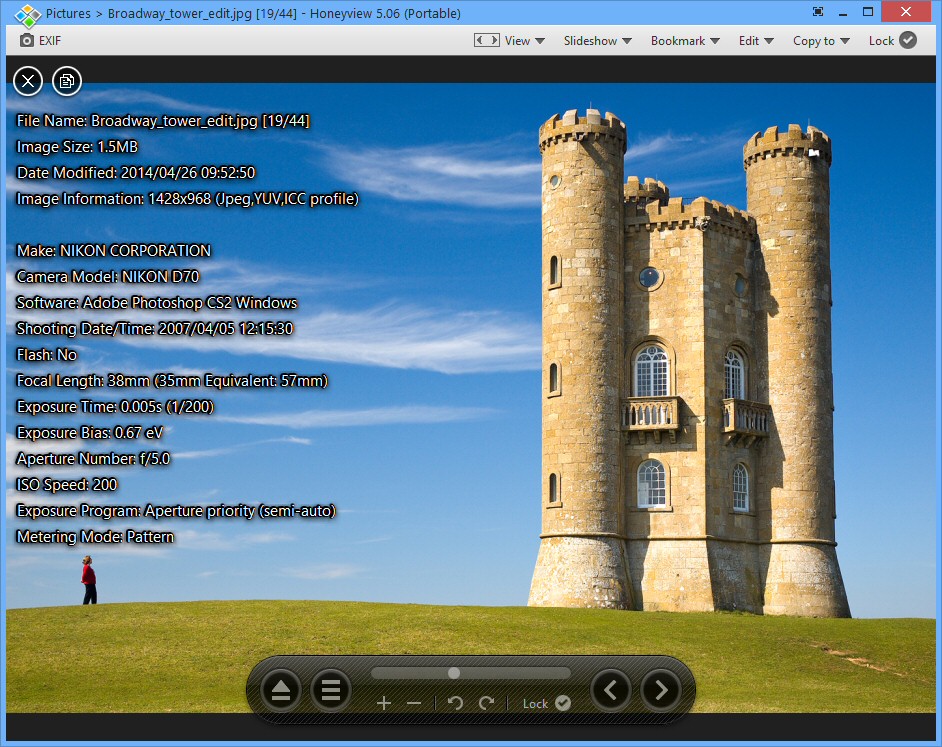Click the "File Name: Broadway_tower_edit.jpg" line
942x747 pixels.
pyautogui.click(x=163, y=121)
